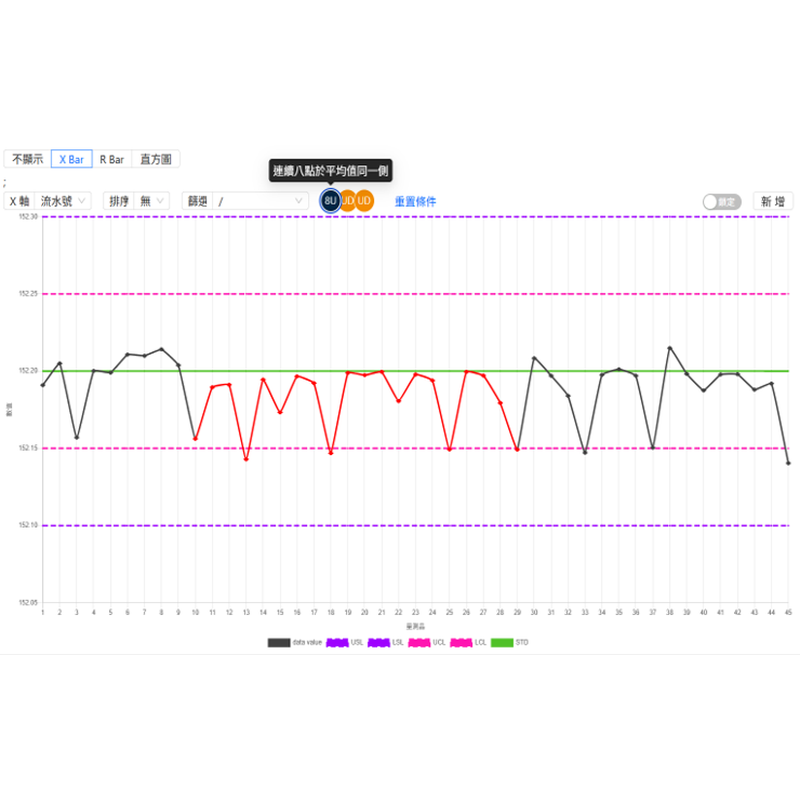Toggle the UCL pink legend entry
800x800 pixels.
[x=427, y=642]
